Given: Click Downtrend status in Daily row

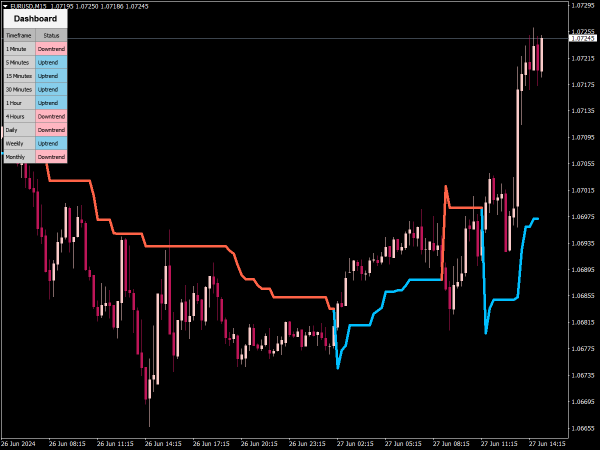Looking at the screenshot, I should tap(51, 130).
